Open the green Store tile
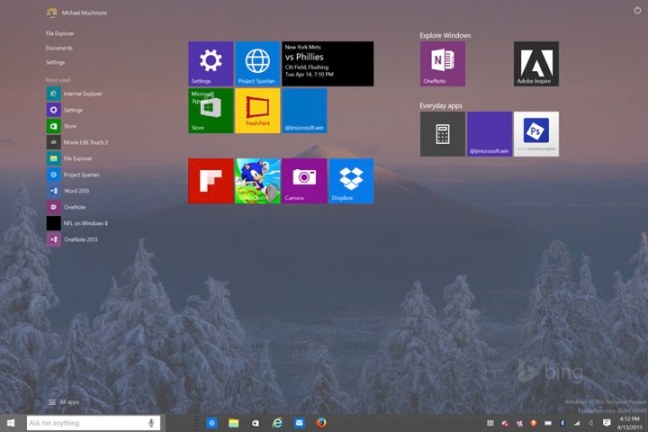 210,110
